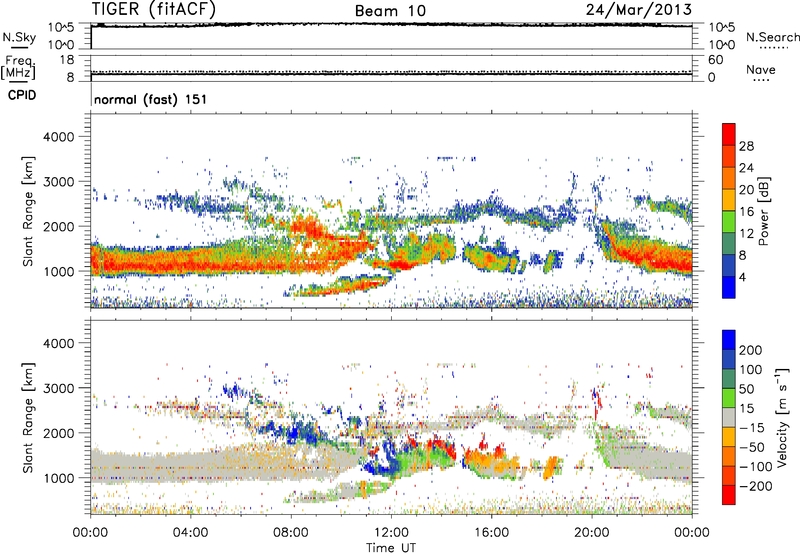Click the 'CPID' label
This screenshot has height=554, width=800.
(x=22, y=95)
